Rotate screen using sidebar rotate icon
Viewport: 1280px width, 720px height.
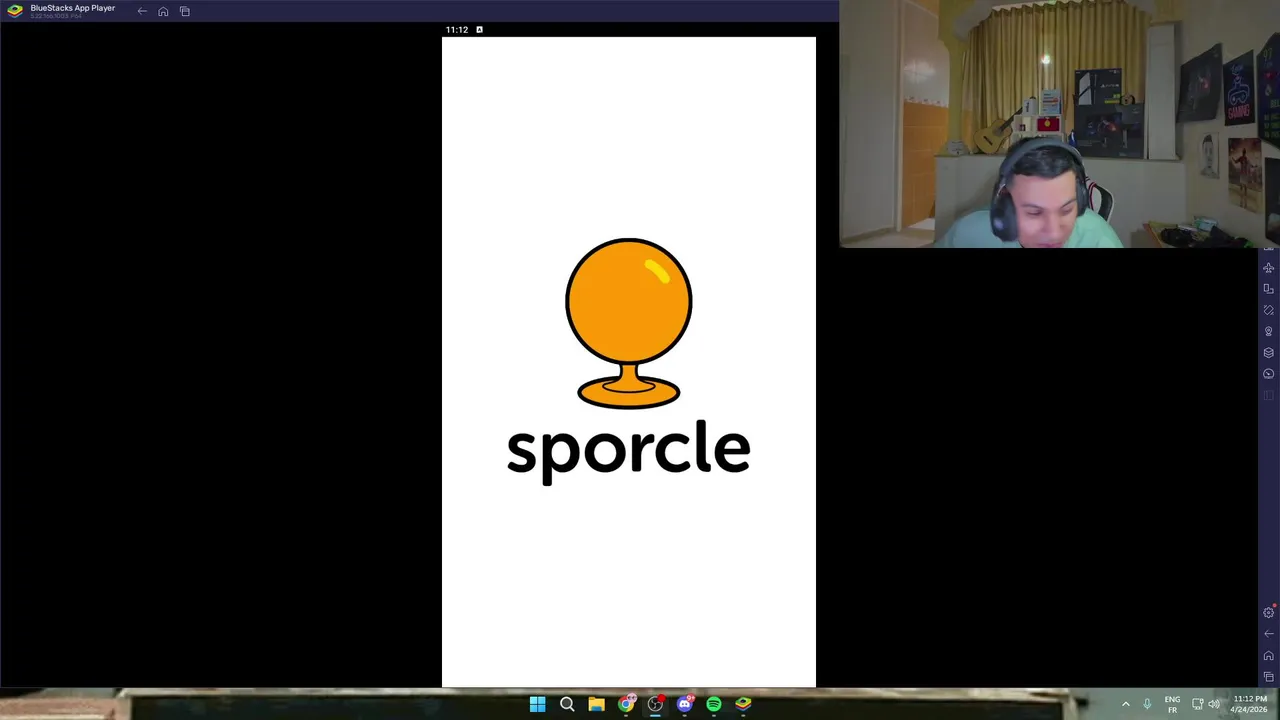[x=1268, y=289]
